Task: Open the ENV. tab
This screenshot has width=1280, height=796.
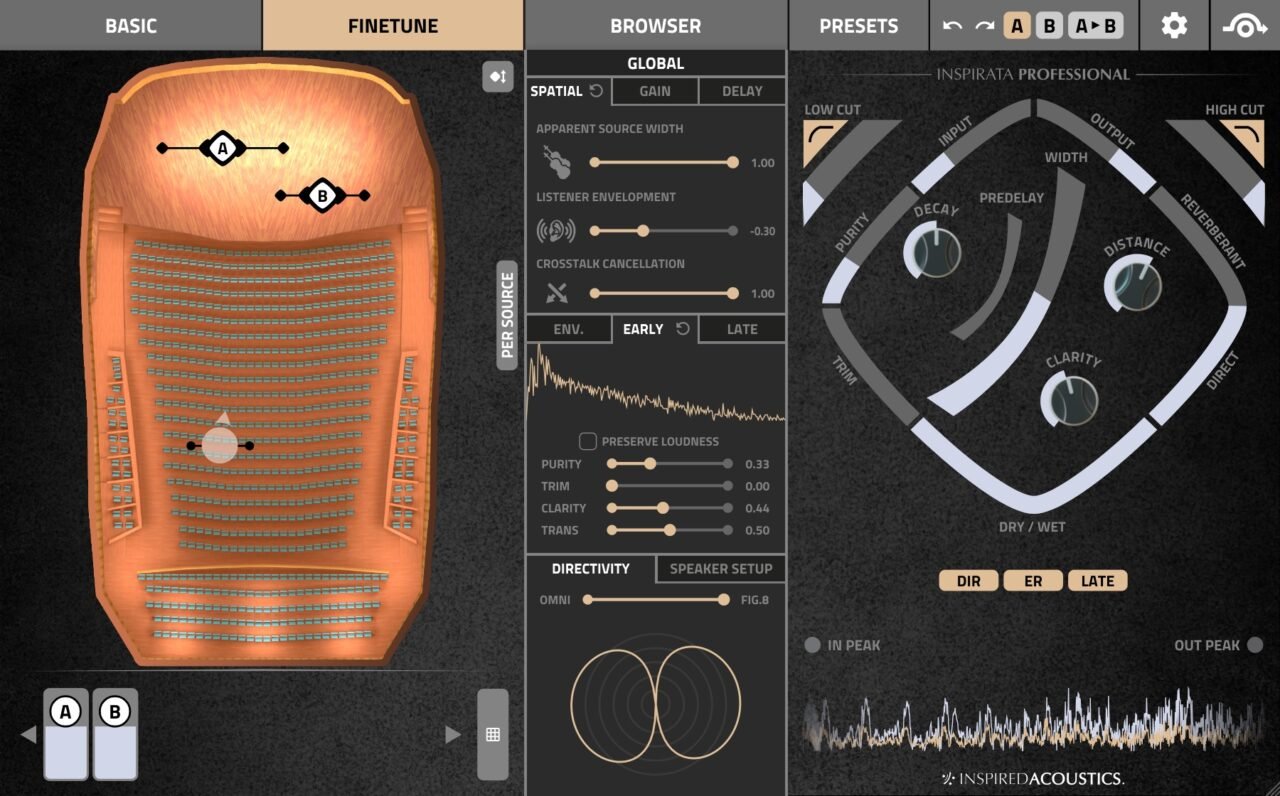Action: pos(569,329)
